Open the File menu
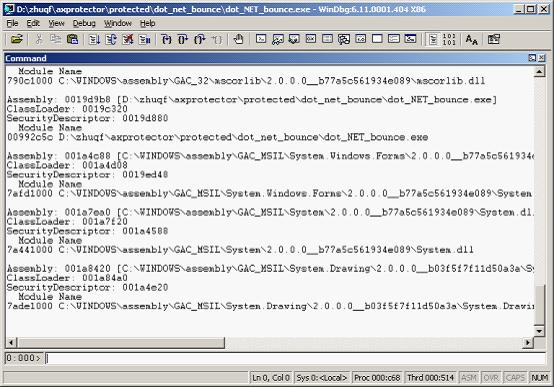 [x=12, y=23]
